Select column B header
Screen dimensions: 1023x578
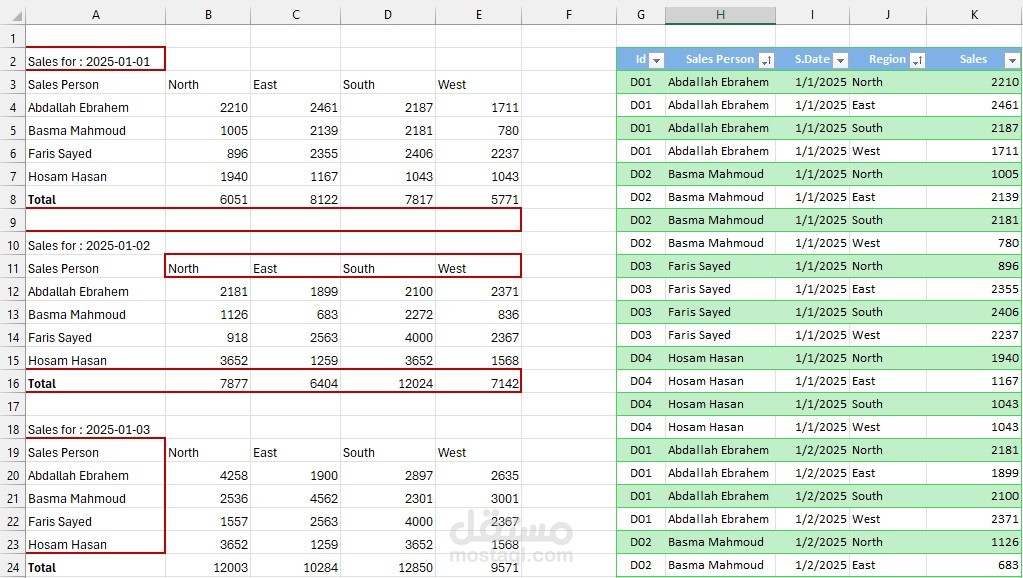coord(208,14)
